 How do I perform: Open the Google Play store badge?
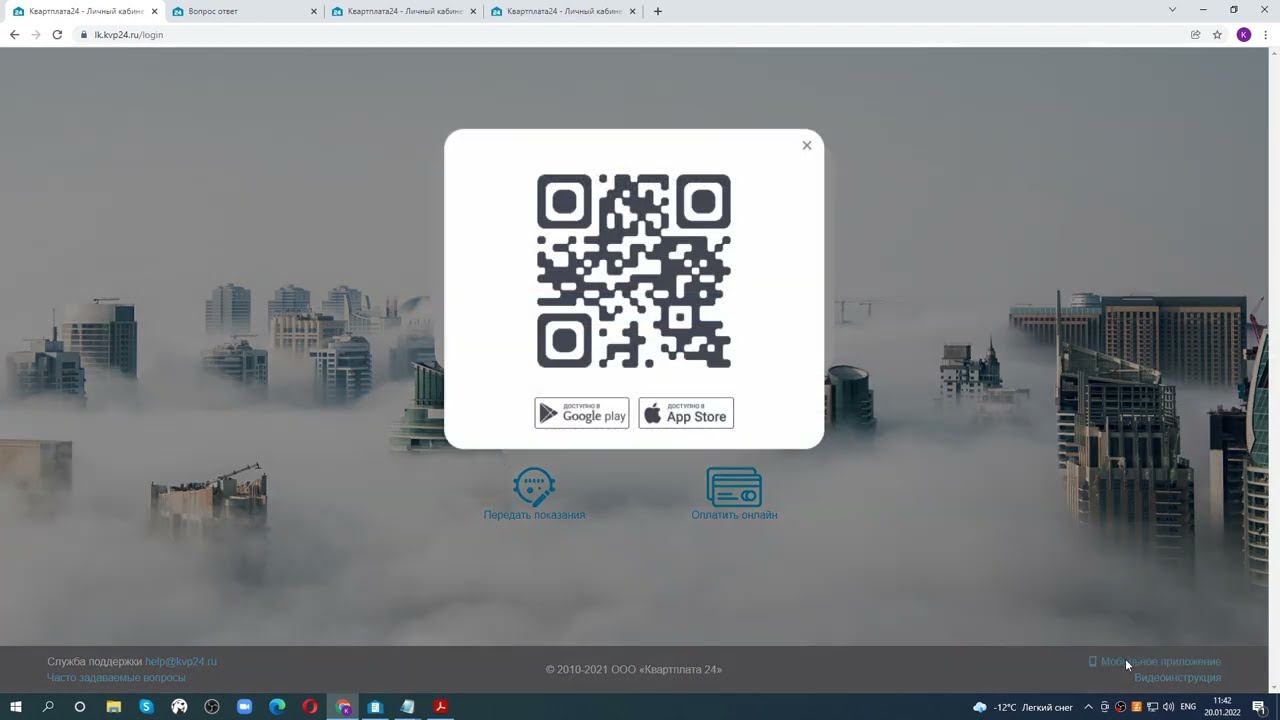click(x=582, y=413)
